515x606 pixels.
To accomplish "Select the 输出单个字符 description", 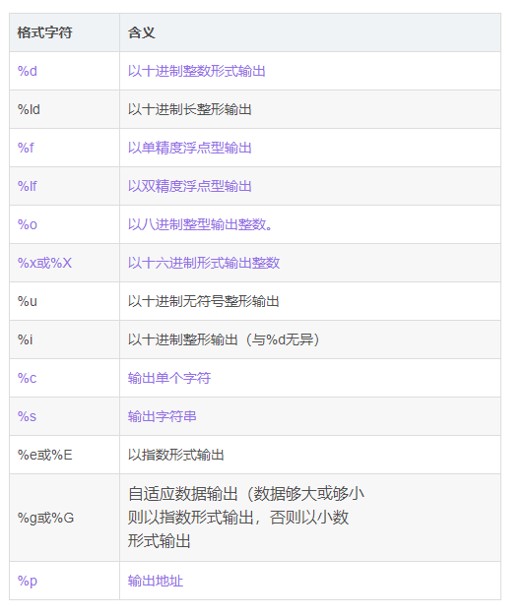I will pyautogui.click(x=169, y=378).
